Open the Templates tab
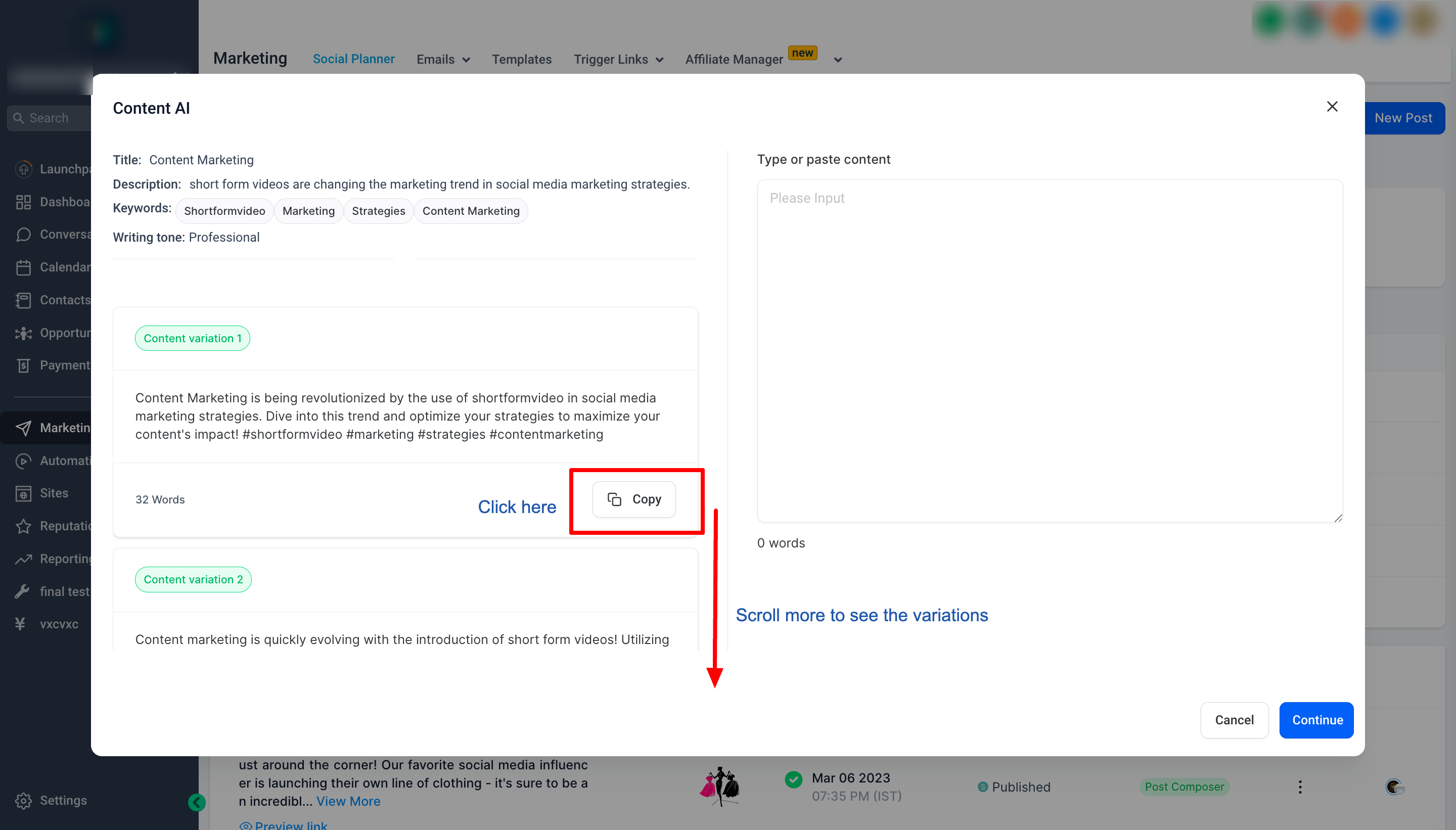1456x830 pixels. pyautogui.click(x=522, y=59)
